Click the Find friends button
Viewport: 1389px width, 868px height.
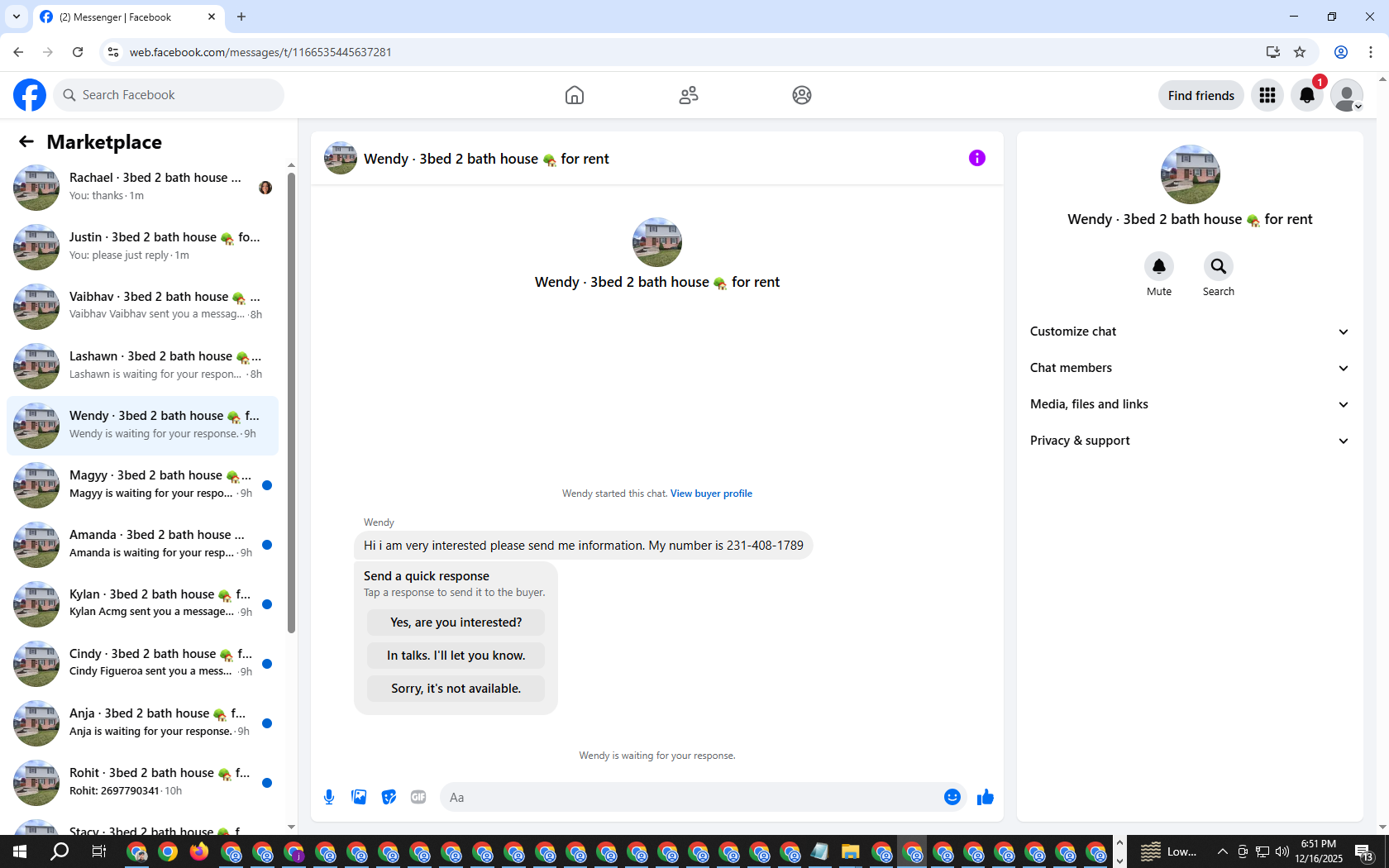pos(1200,95)
